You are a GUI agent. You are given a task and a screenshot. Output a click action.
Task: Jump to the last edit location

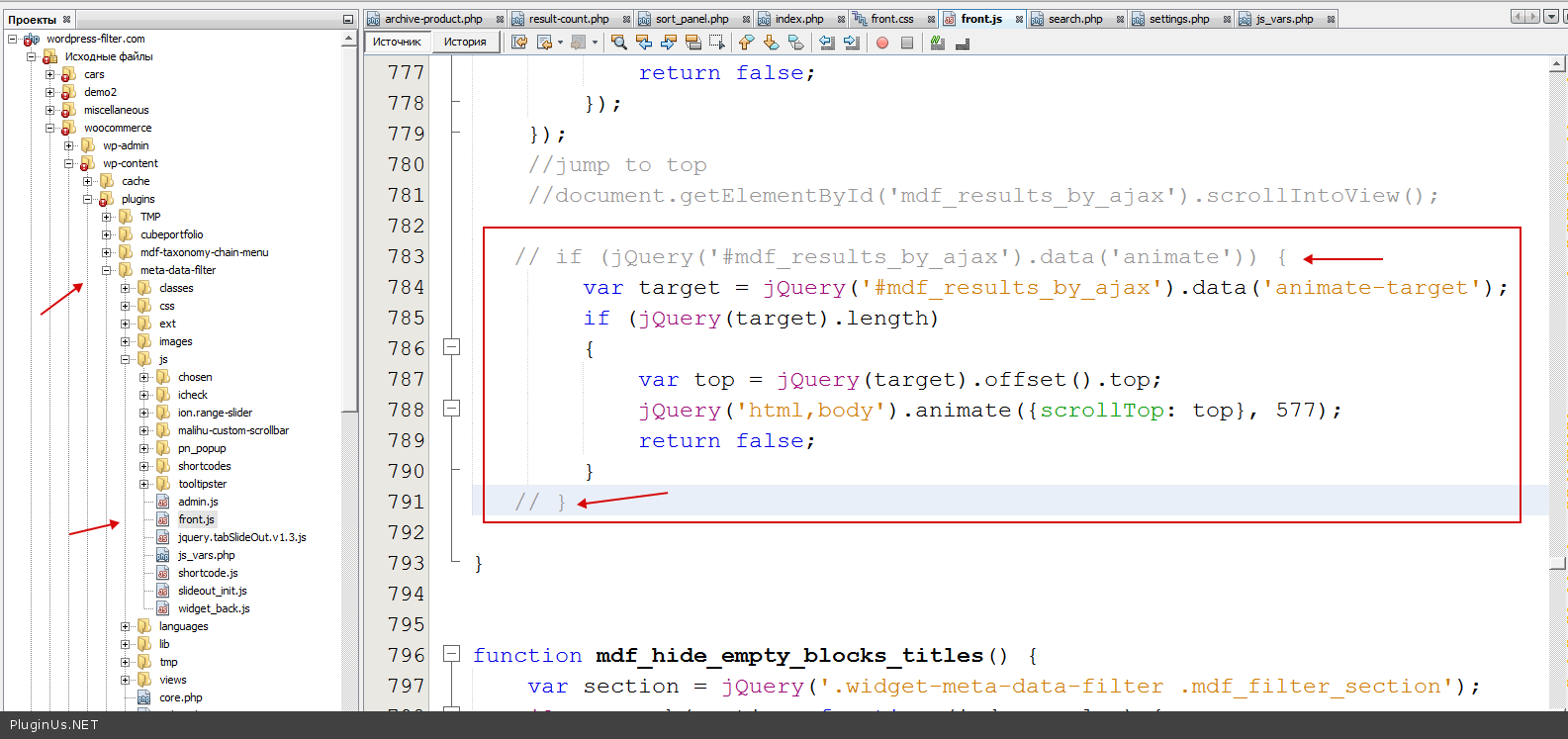point(519,42)
